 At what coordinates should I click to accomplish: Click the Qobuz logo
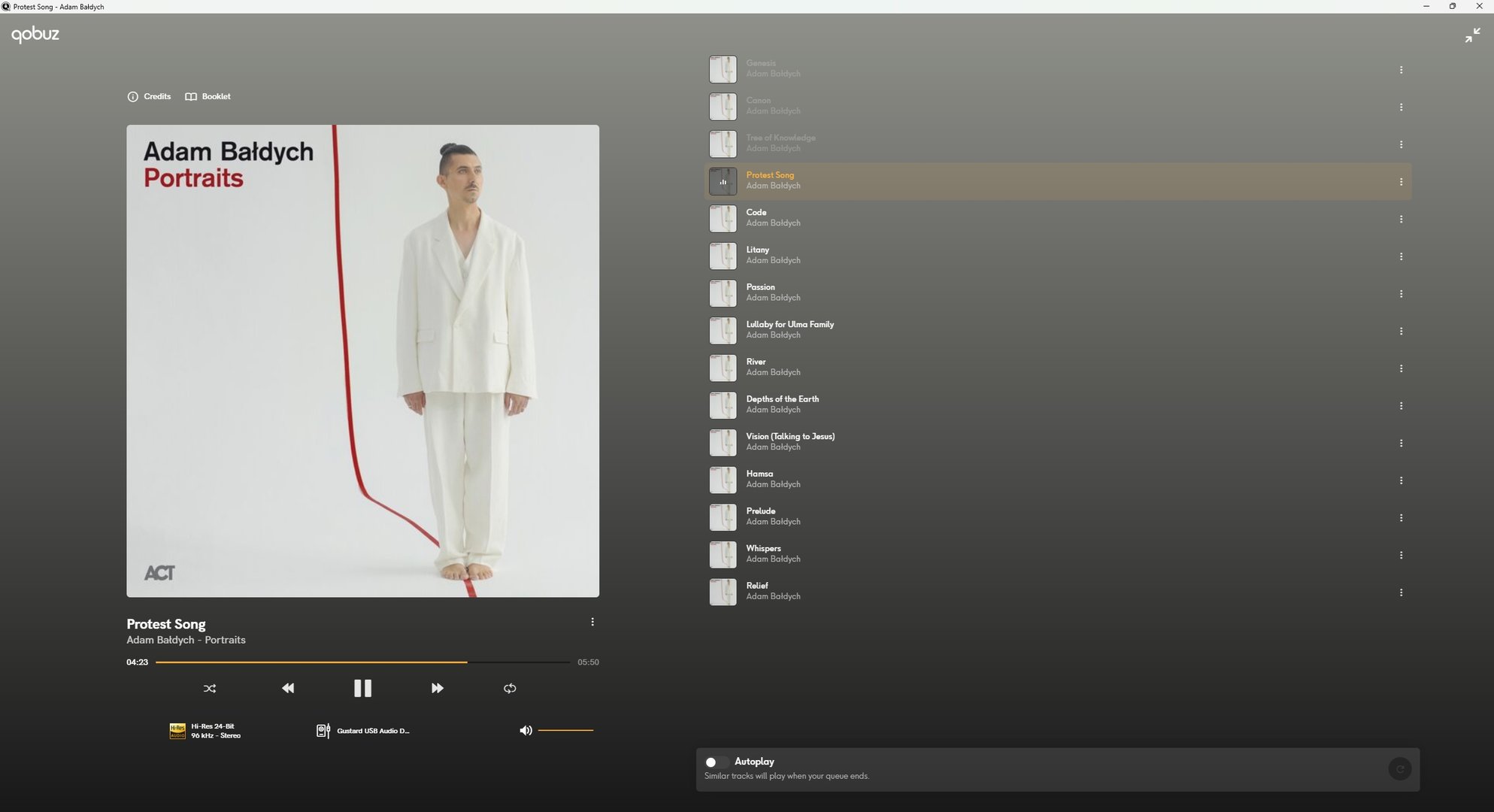point(35,35)
